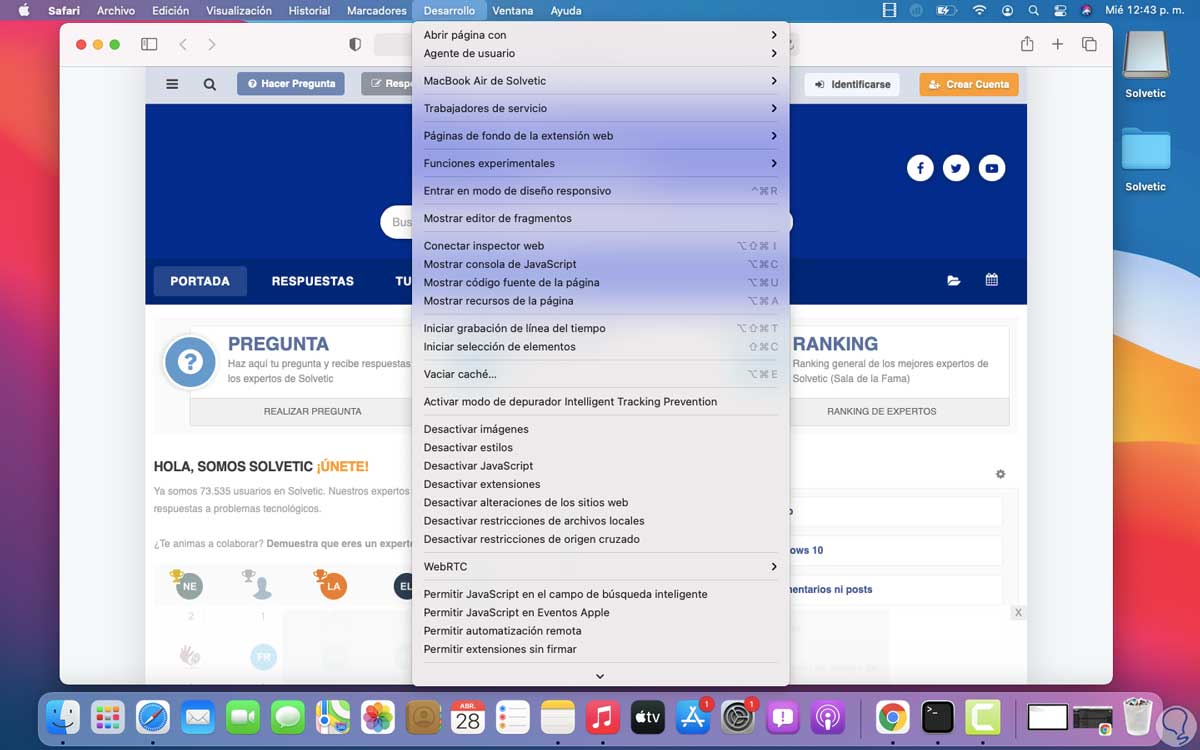Open Messages from the Dock
This screenshot has width=1200, height=750.
tap(288, 716)
